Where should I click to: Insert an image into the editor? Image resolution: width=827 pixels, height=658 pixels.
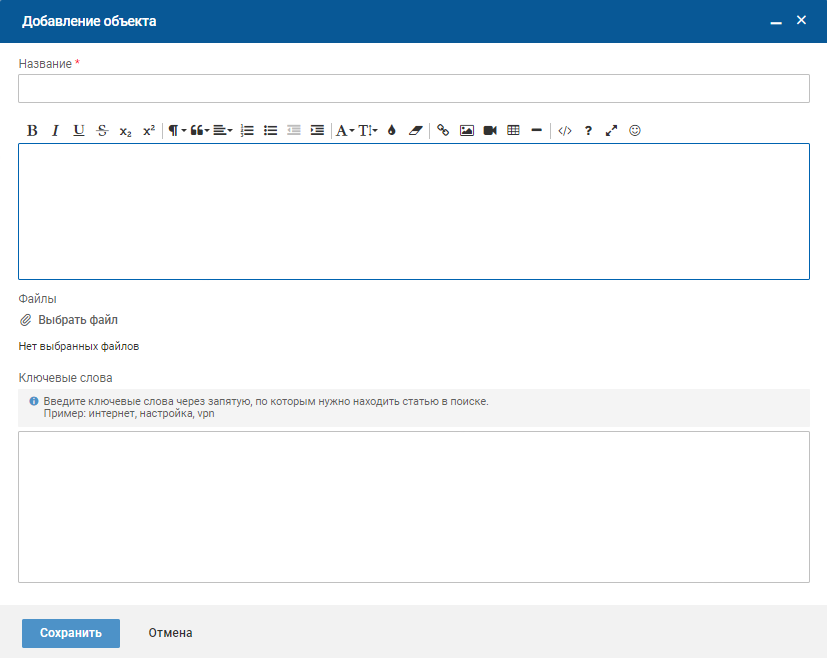[466, 130]
